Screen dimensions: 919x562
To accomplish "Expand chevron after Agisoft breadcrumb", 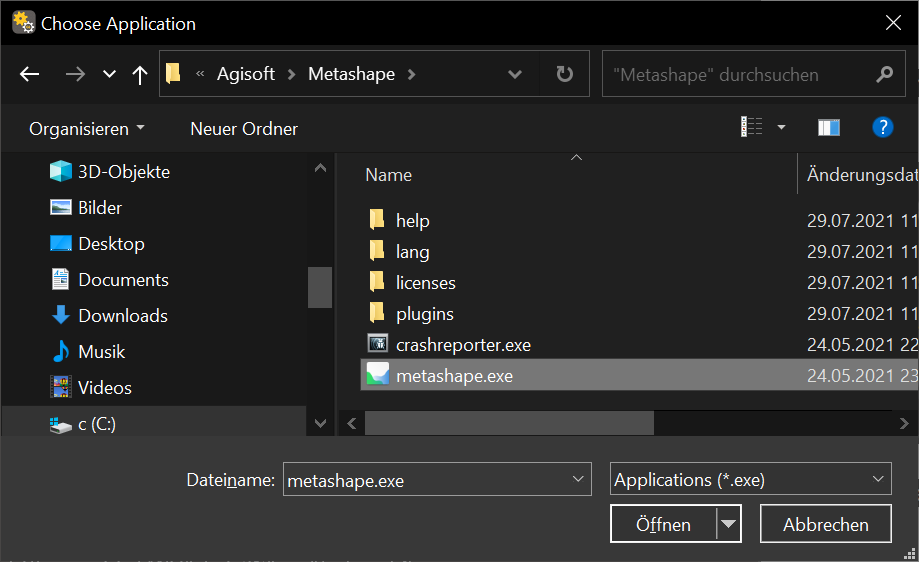I will point(291,74).
